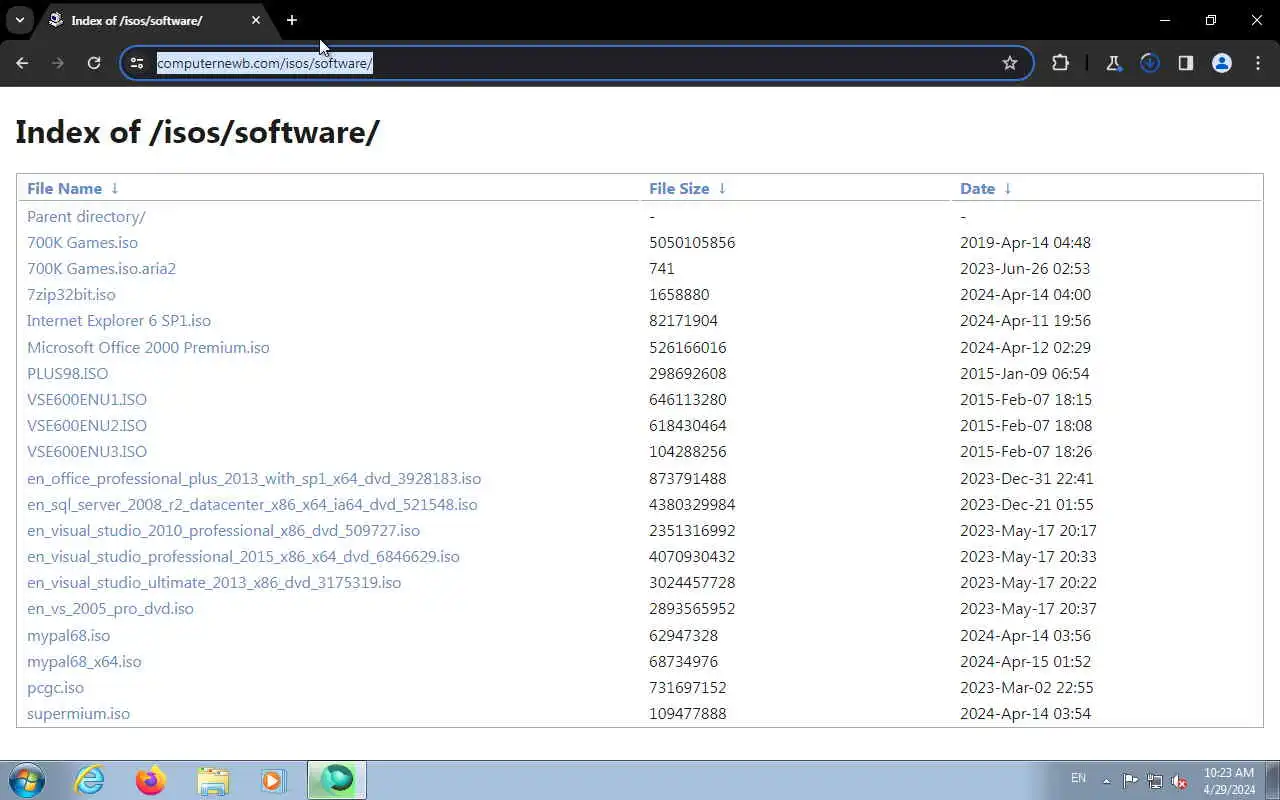Open the network tray icon

(1155, 781)
